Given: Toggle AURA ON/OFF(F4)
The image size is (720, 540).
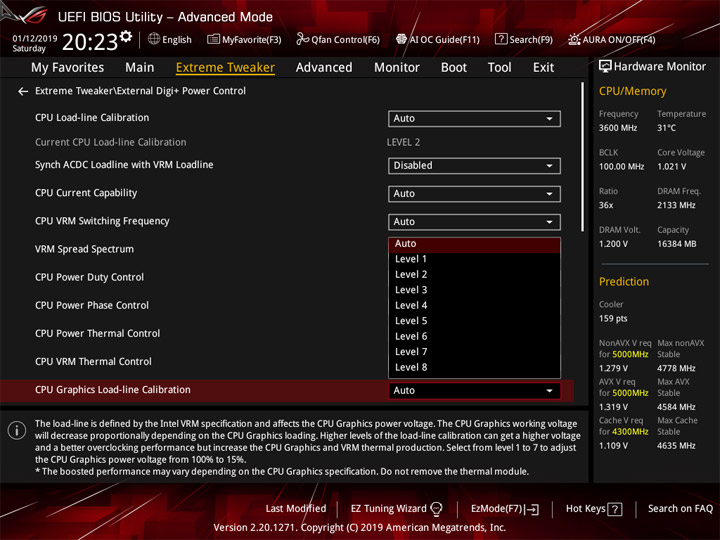Looking at the screenshot, I should [x=612, y=39].
